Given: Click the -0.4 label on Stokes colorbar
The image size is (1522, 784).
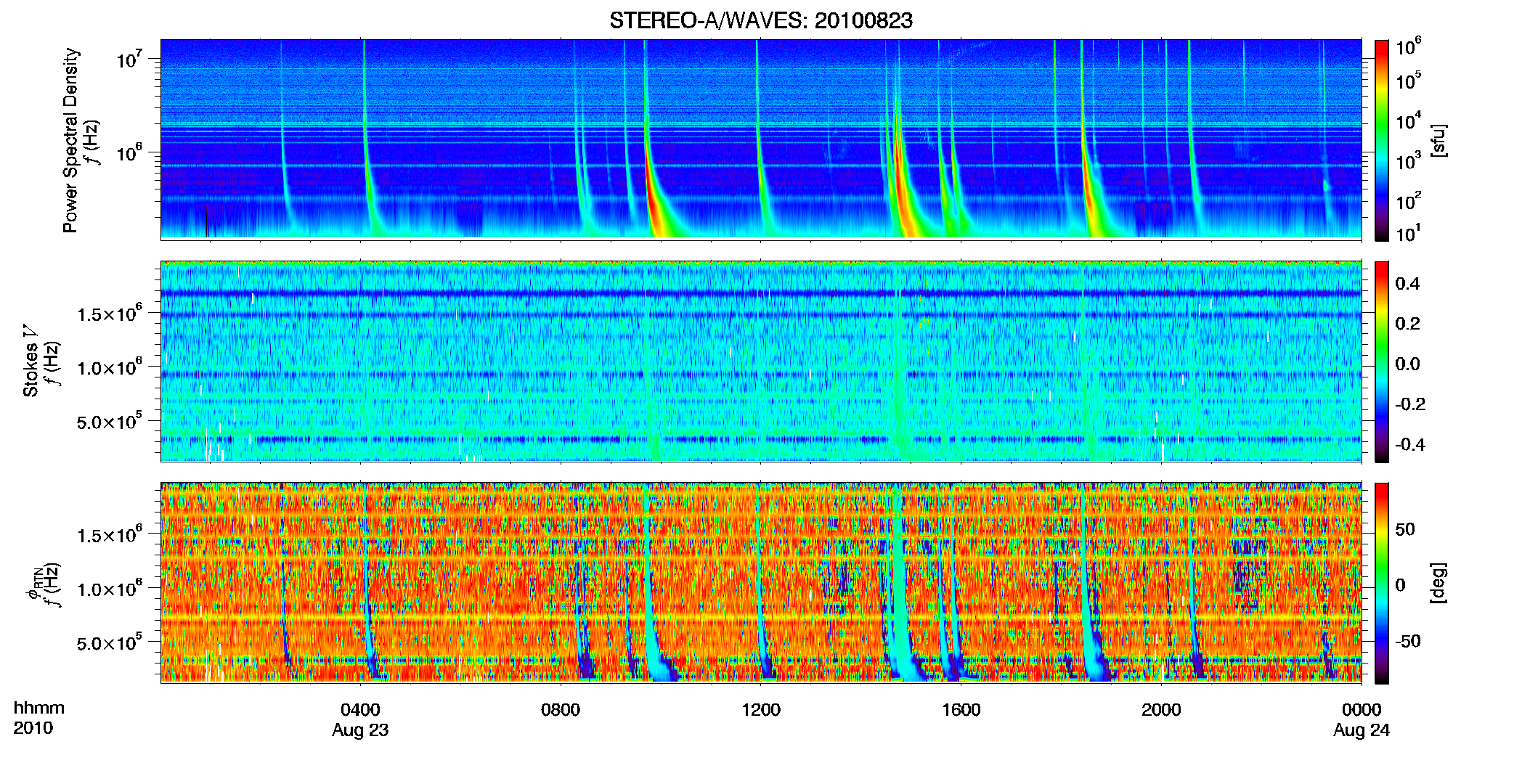Looking at the screenshot, I should [1410, 444].
